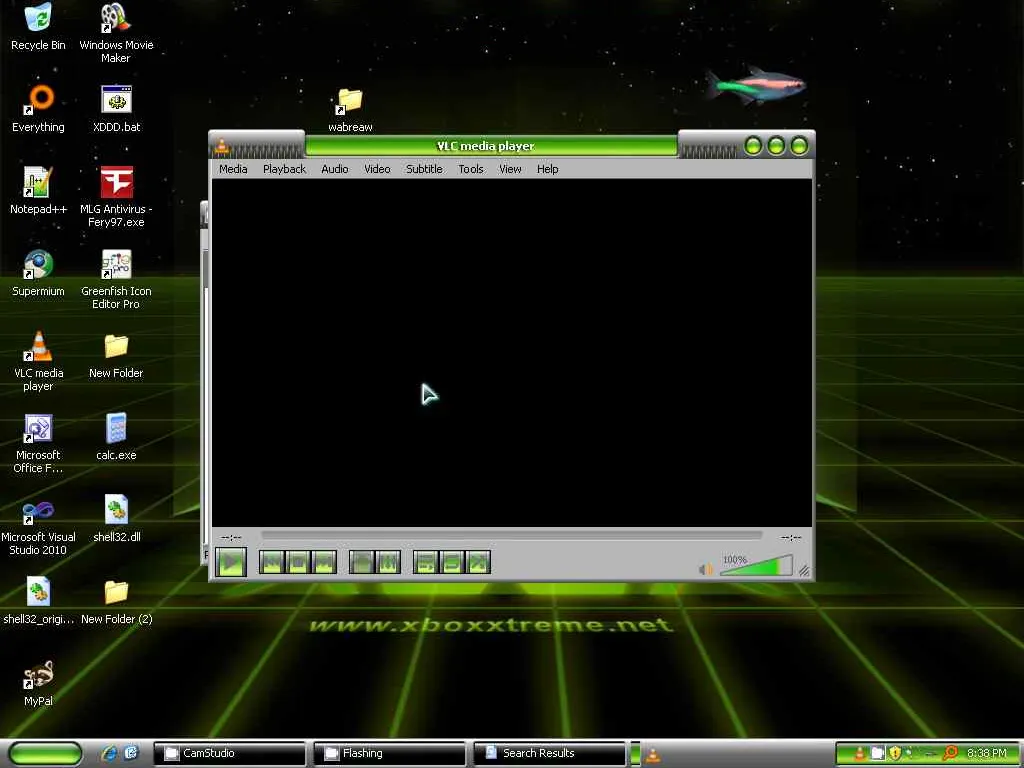Open the View menu in VLC
This screenshot has height=768, width=1024.
pyautogui.click(x=510, y=169)
